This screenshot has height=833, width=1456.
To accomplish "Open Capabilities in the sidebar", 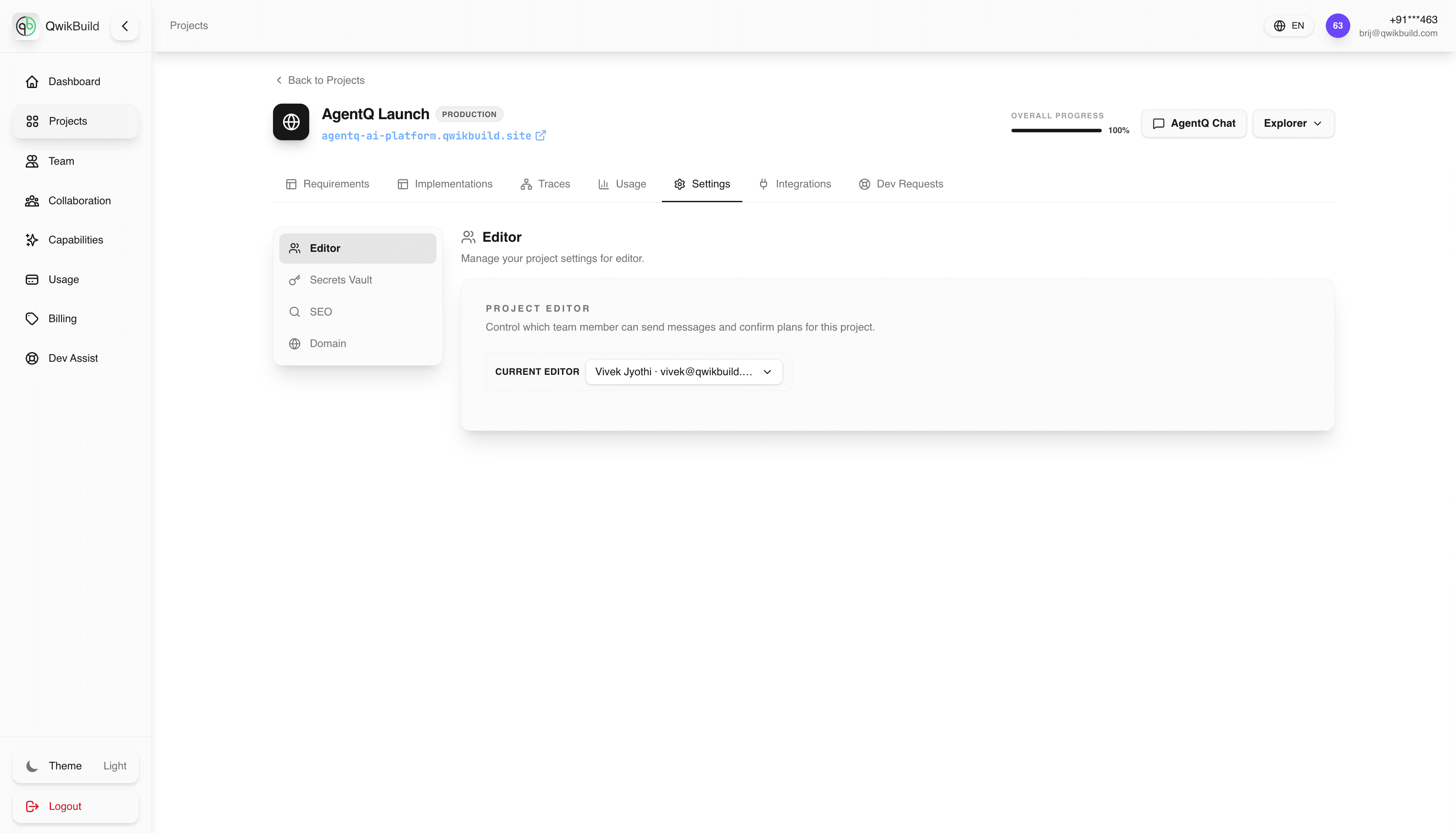I will 75,240.
